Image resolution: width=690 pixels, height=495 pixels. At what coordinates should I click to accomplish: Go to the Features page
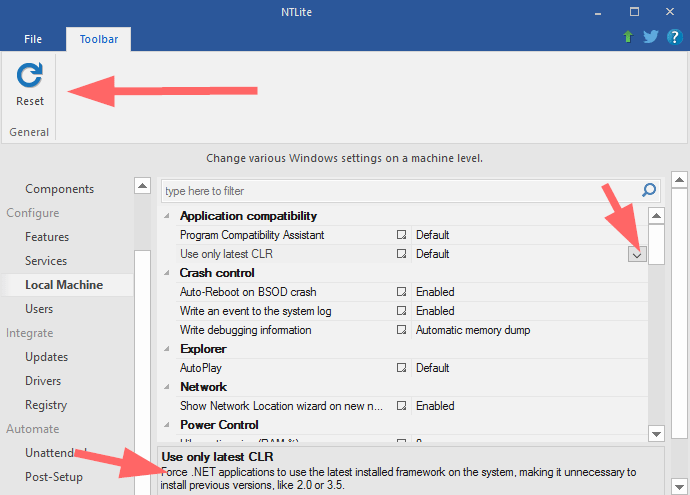(47, 237)
